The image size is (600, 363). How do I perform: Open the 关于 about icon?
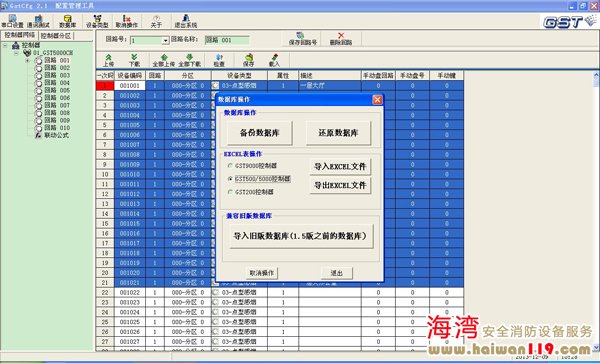click(156, 21)
